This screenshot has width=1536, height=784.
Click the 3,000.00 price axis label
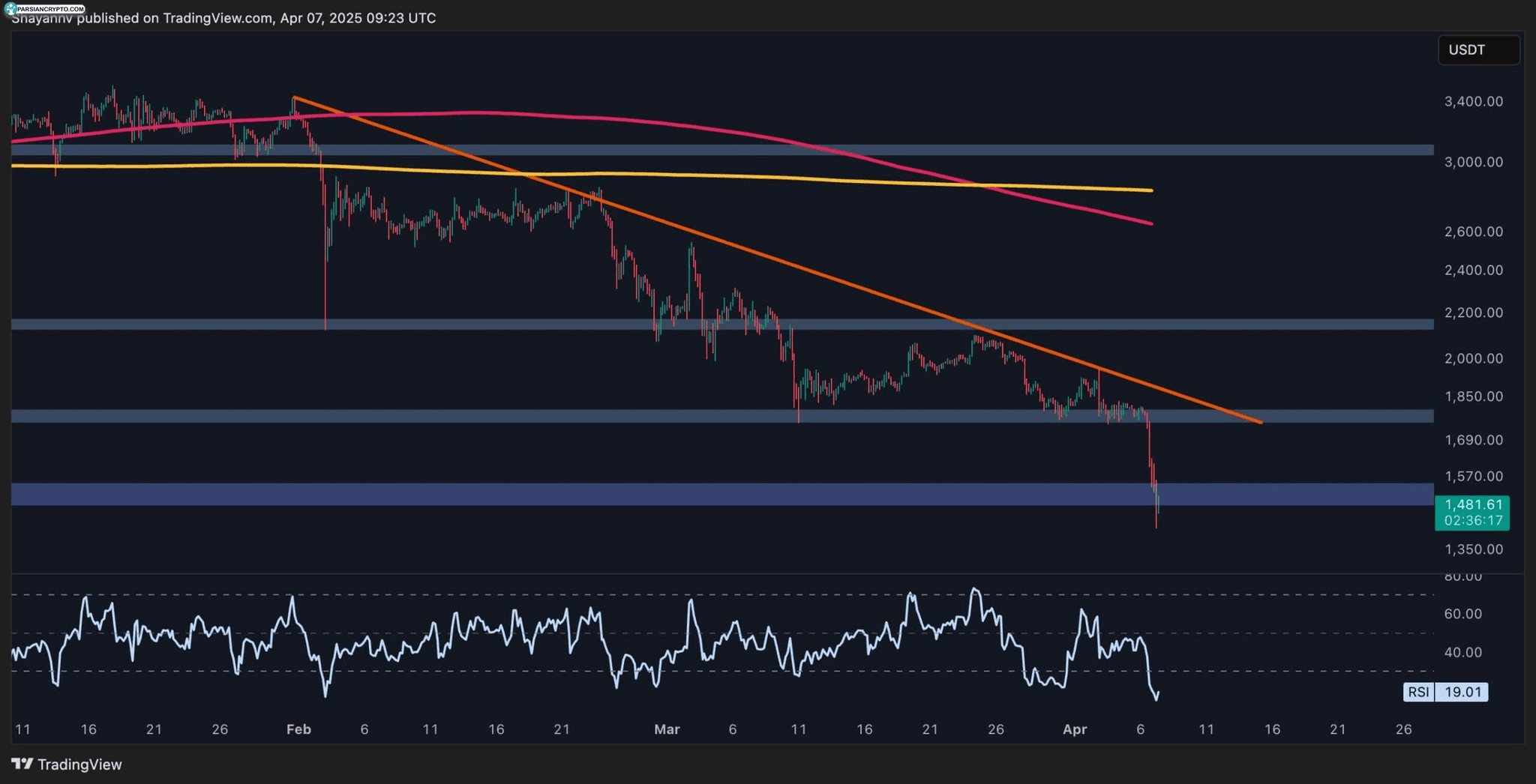point(1473,162)
